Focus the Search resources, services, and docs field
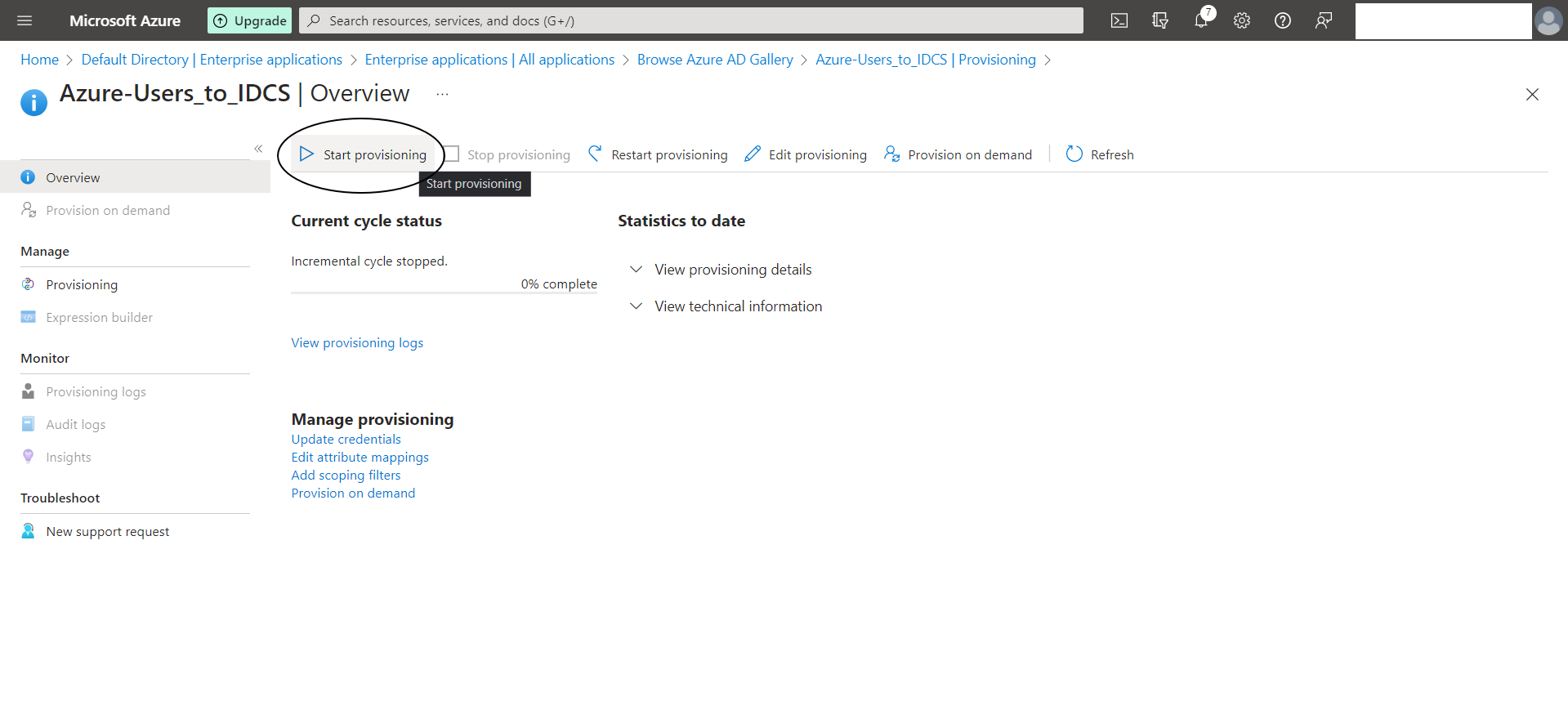 691,20
